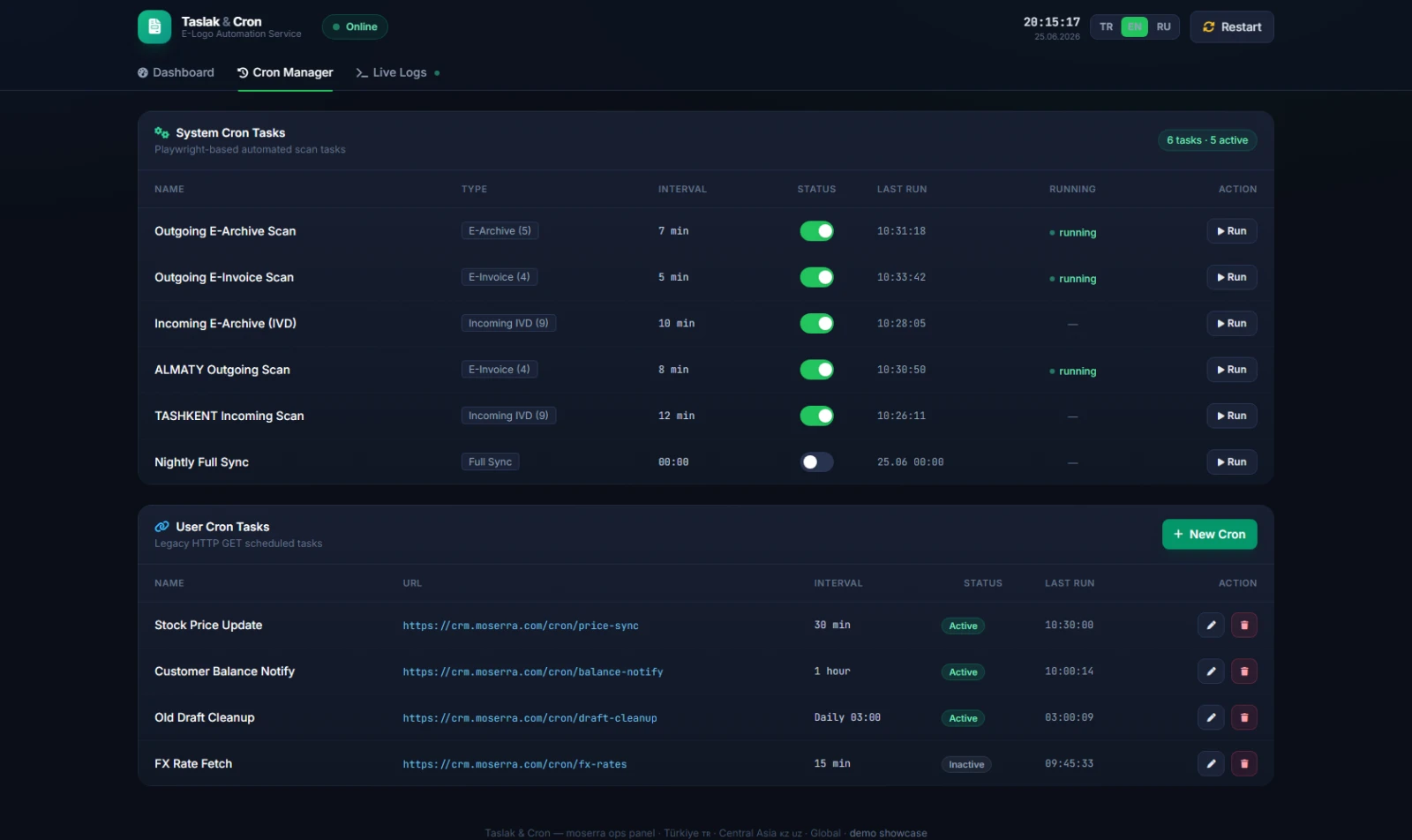The image size is (1412, 840).
Task: Edit the Customer Balance Notify cron
Action: [x=1211, y=671]
